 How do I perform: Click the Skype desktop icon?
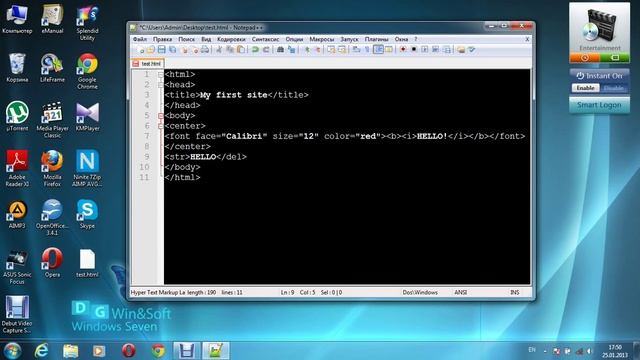click(x=87, y=213)
